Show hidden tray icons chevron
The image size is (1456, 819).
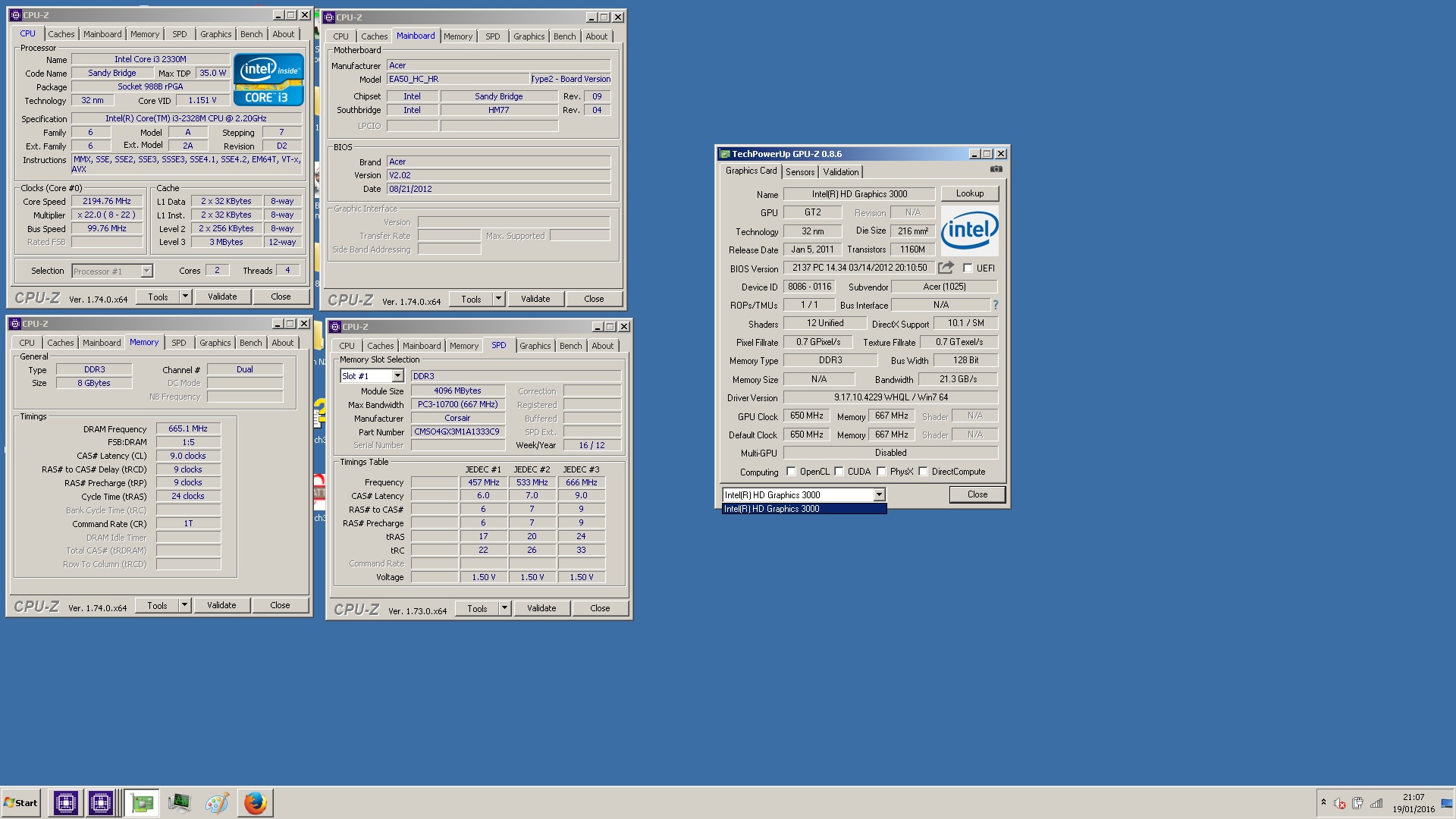(x=1323, y=802)
